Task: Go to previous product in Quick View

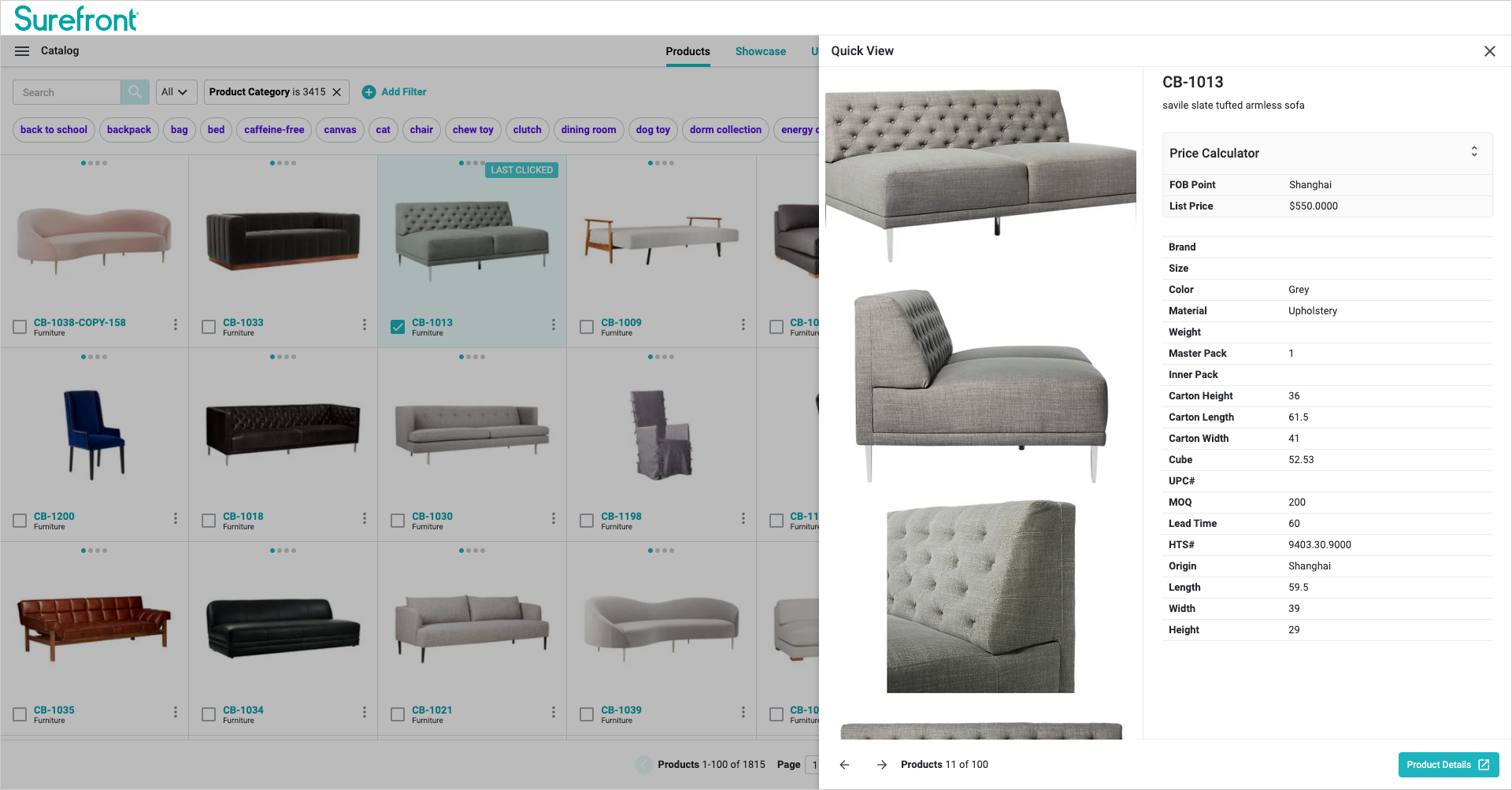Action: click(844, 765)
